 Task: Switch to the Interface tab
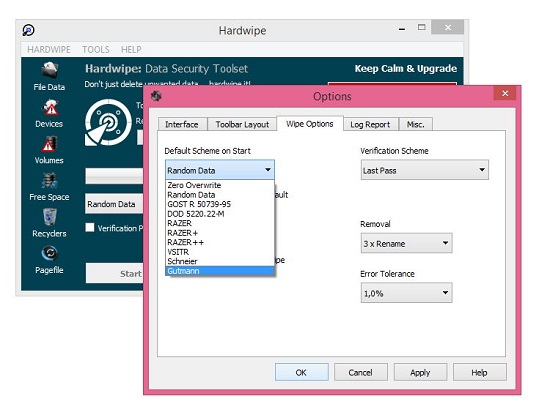(182, 124)
